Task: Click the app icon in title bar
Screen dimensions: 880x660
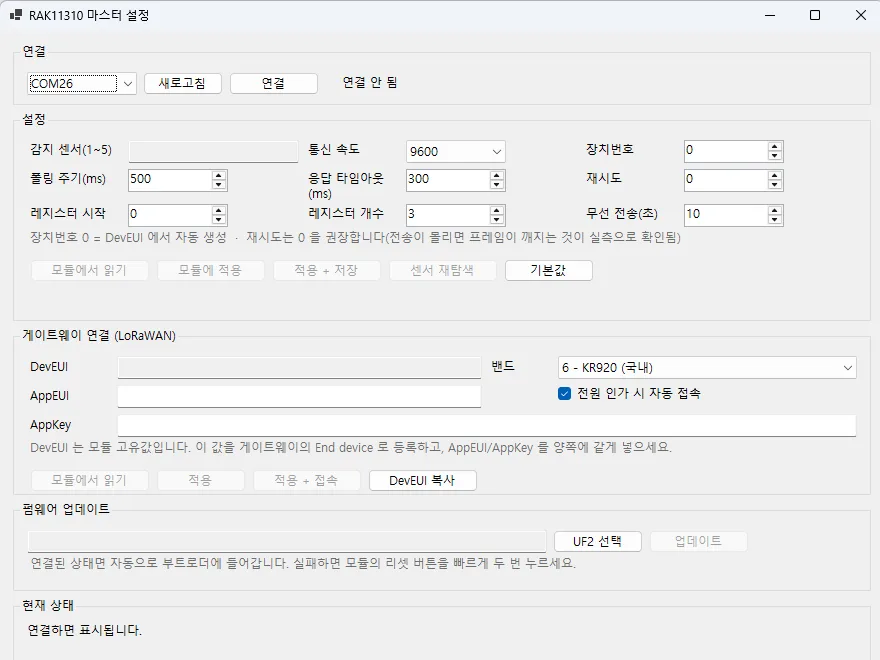Action: click(16, 15)
